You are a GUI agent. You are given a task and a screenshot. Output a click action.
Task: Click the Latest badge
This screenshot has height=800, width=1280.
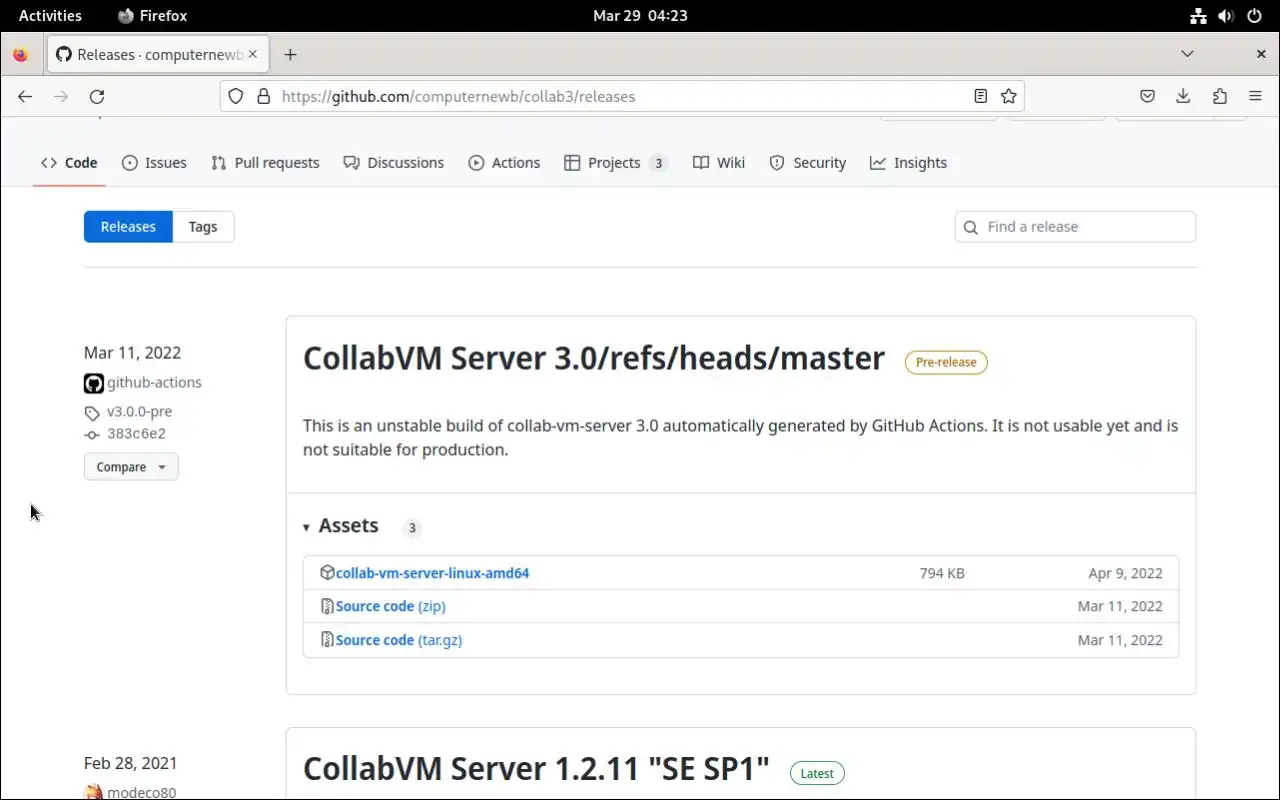(x=817, y=773)
